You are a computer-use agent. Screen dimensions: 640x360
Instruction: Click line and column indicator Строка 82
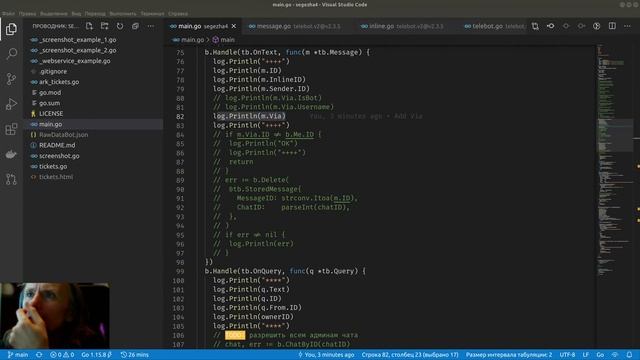[x=410, y=355]
